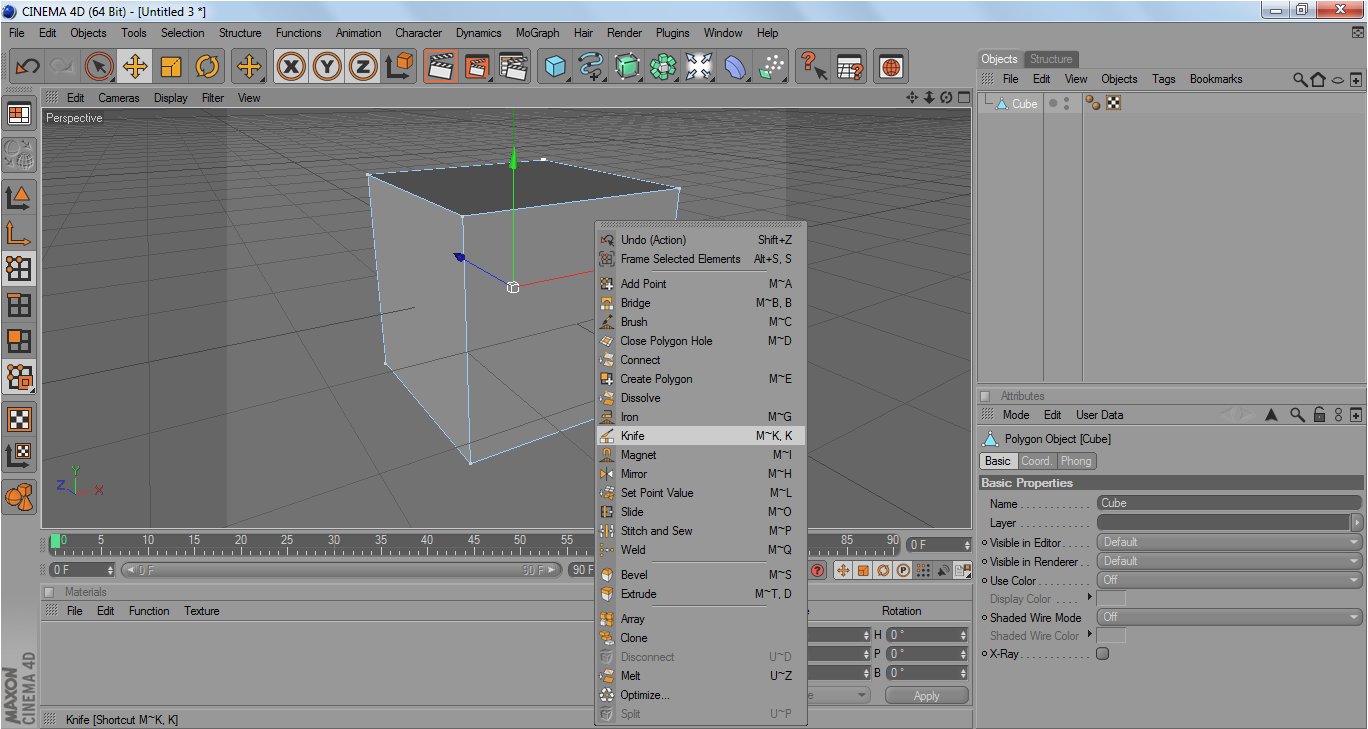Screen dimensions: 1368x729
Task: Toggle the X axis lock button
Action: pos(290,67)
